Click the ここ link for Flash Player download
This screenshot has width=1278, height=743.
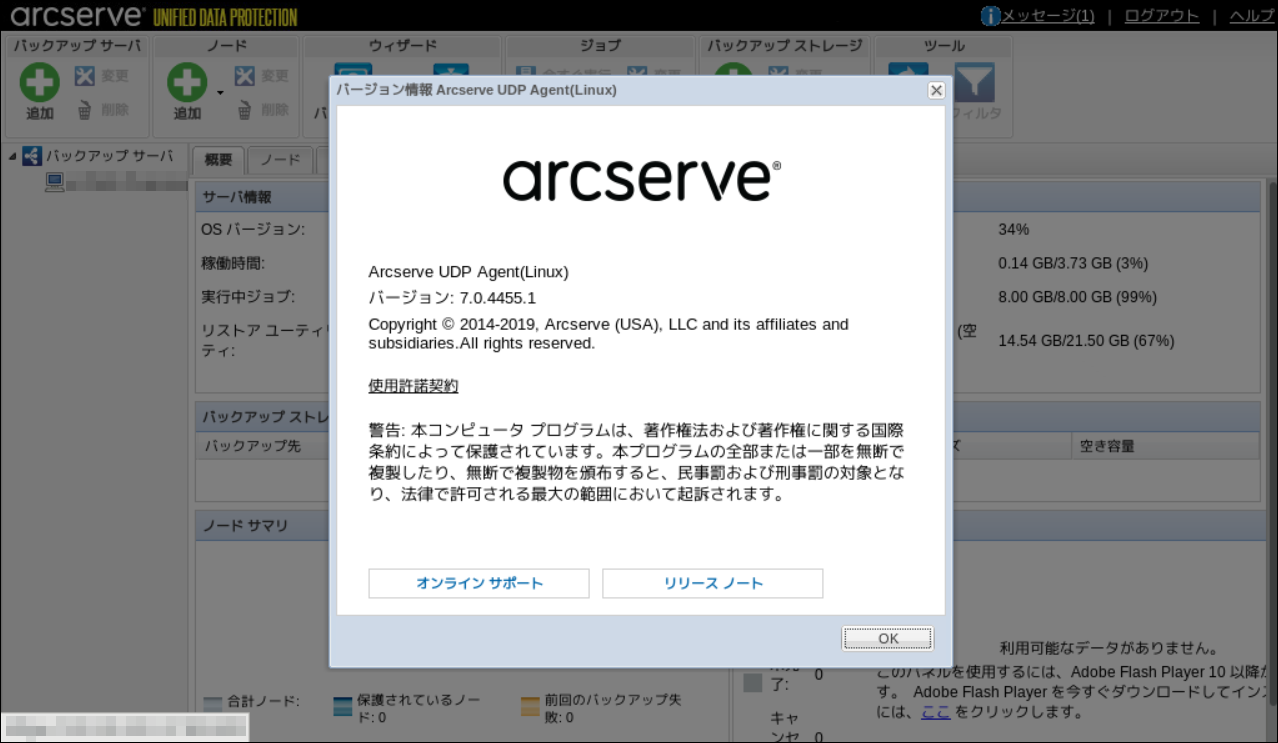click(936, 713)
